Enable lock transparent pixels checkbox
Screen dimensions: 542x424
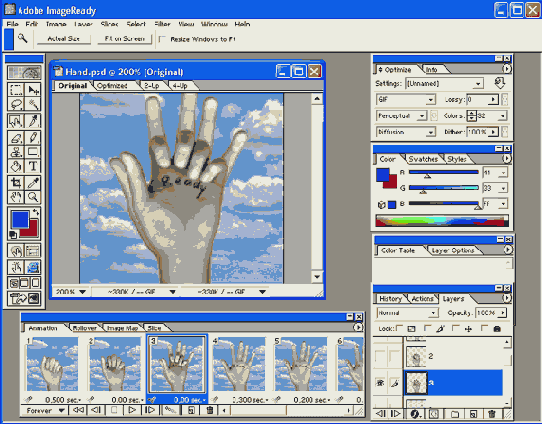click(399, 328)
